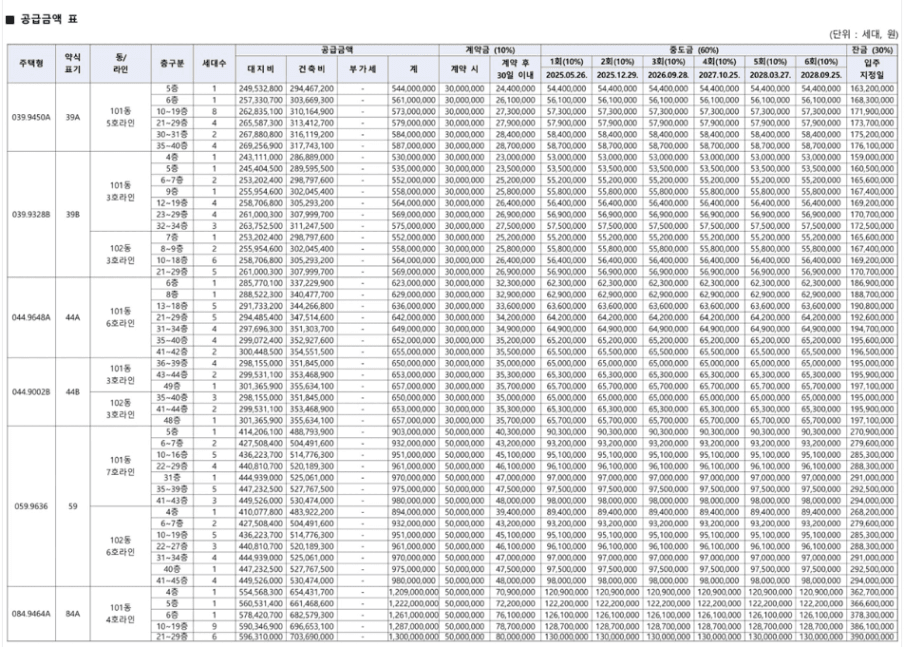Select the '101동 5호라인' cell

click(x=120, y=117)
